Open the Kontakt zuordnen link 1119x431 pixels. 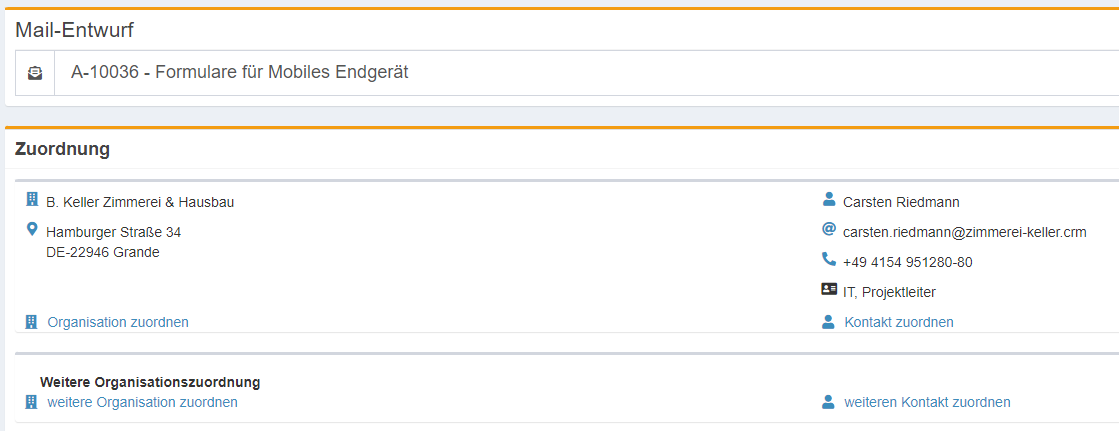[x=899, y=322]
